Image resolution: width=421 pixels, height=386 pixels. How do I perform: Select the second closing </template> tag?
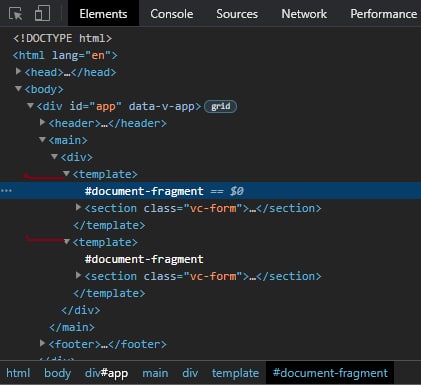(x=109, y=293)
